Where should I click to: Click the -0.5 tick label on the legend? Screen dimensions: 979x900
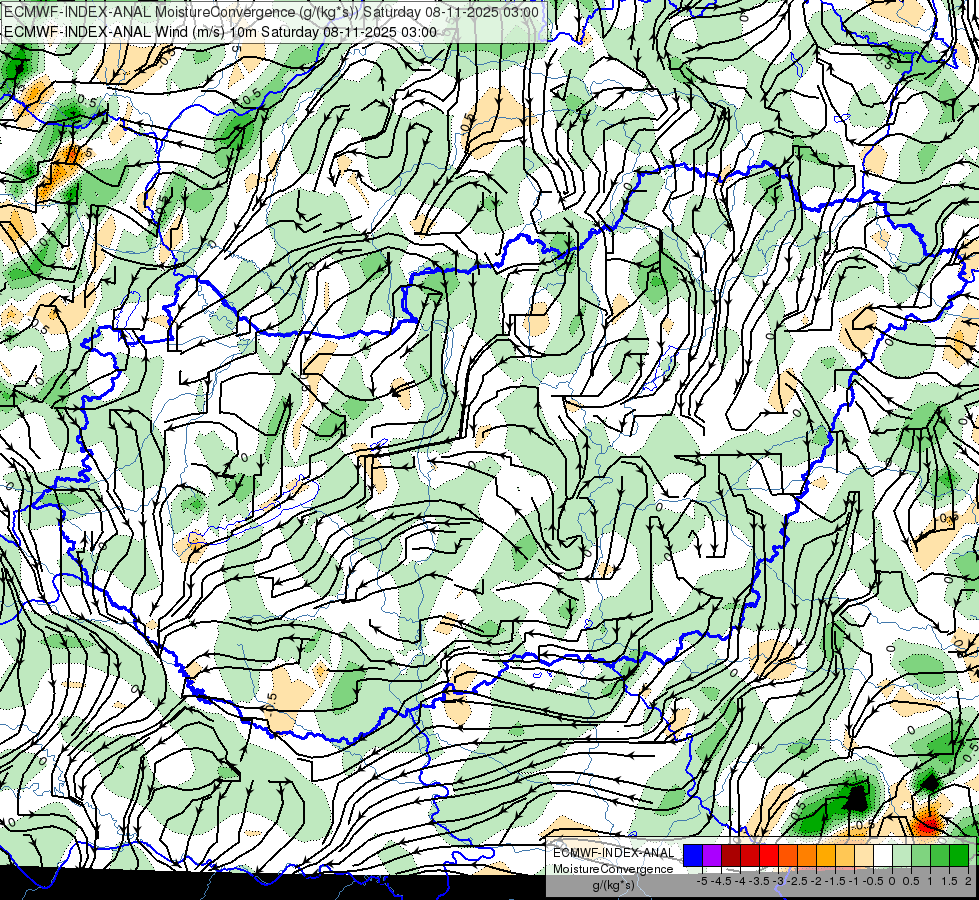pyautogui.click(x=873, y=881)
